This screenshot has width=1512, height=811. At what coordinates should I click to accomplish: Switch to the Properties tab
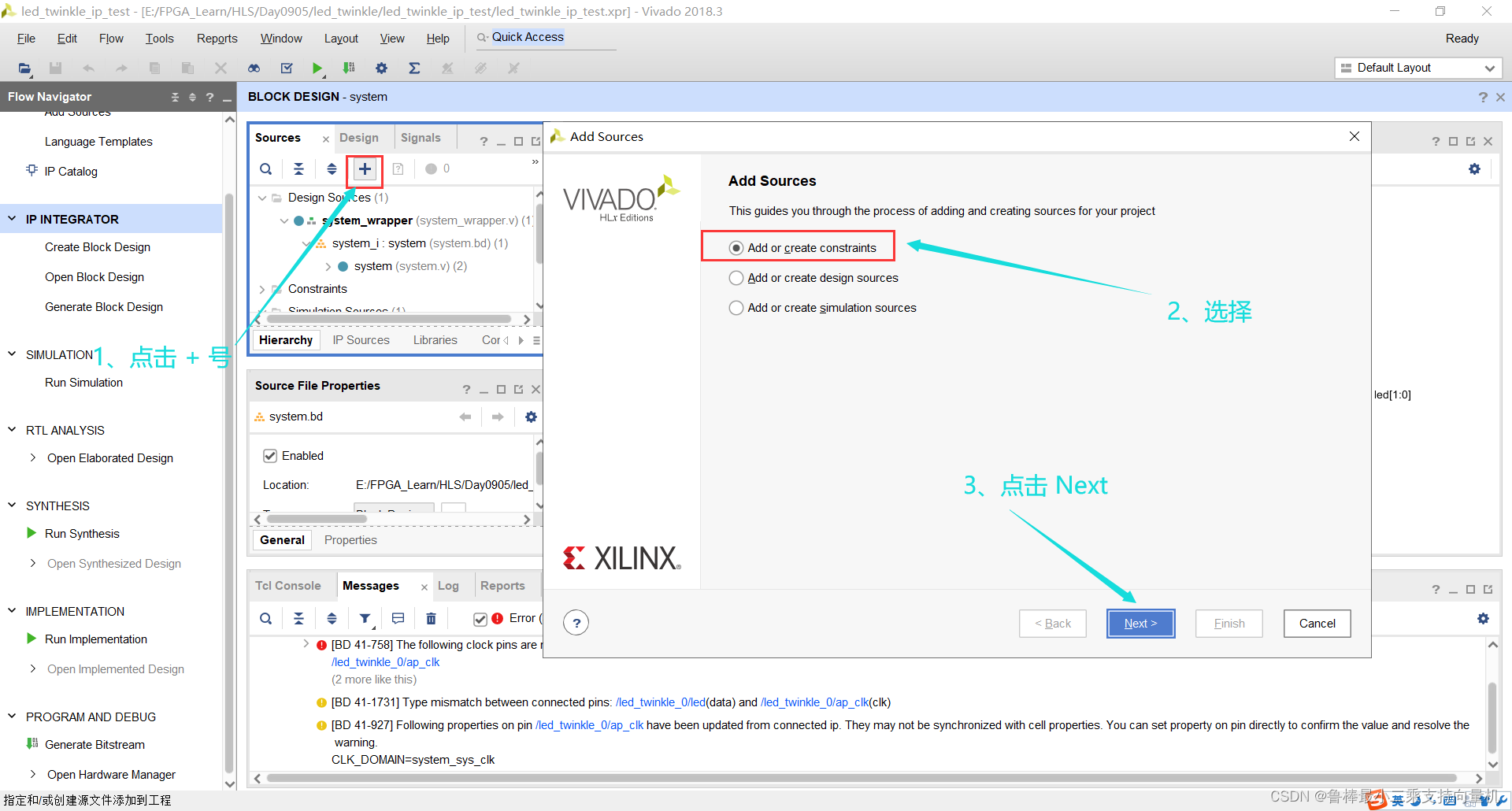click(350, 540)
